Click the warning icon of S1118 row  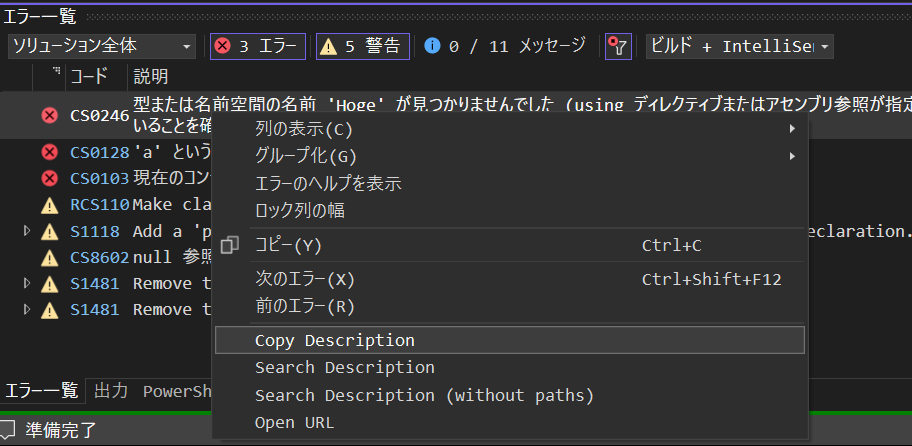point(49,231)
